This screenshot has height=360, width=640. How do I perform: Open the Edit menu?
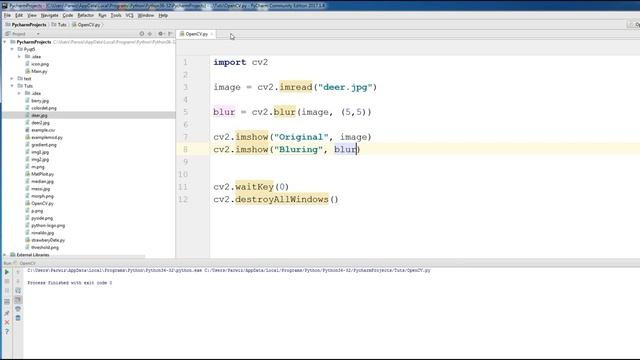[x=19, y=16]
